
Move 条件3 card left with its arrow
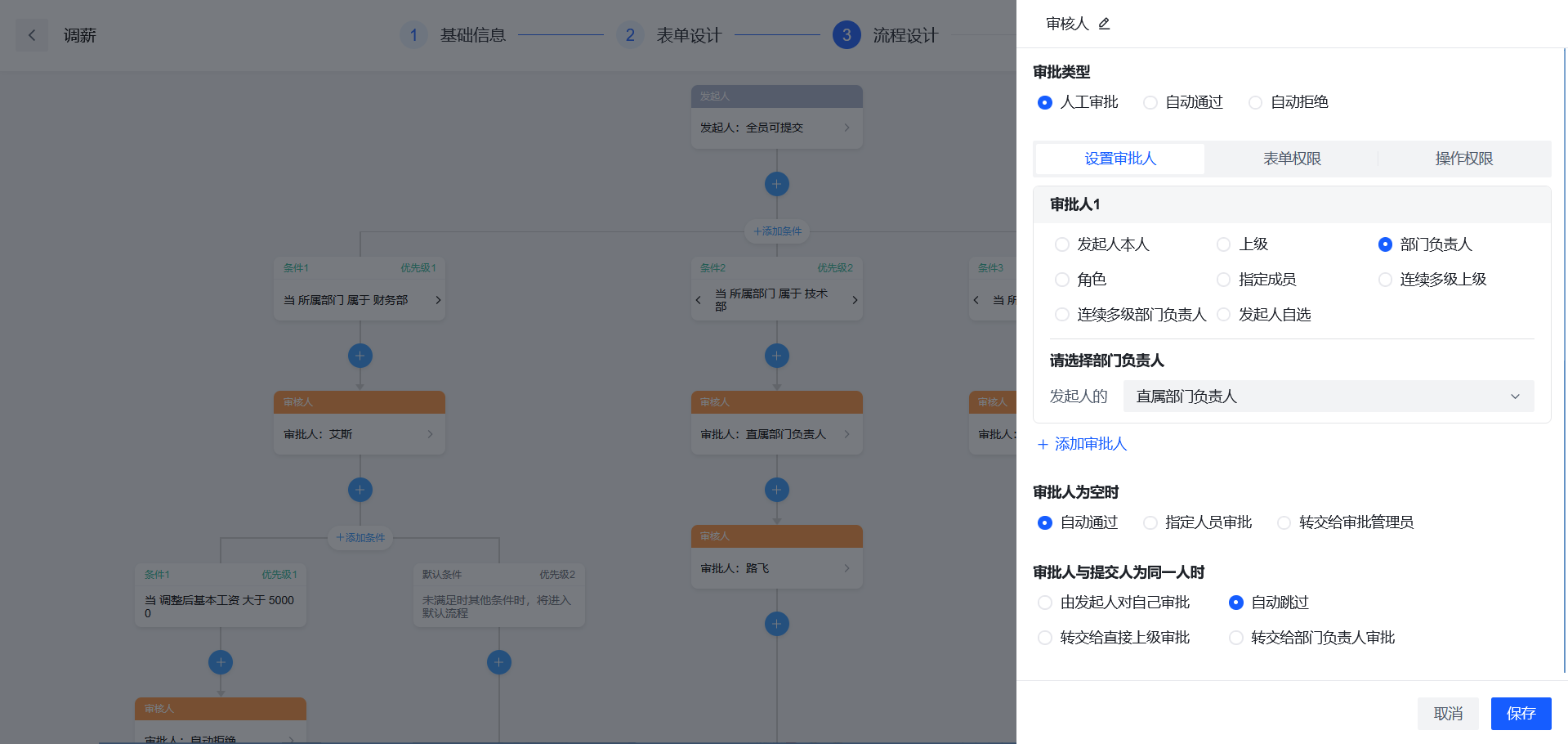(x=976, y=300)
